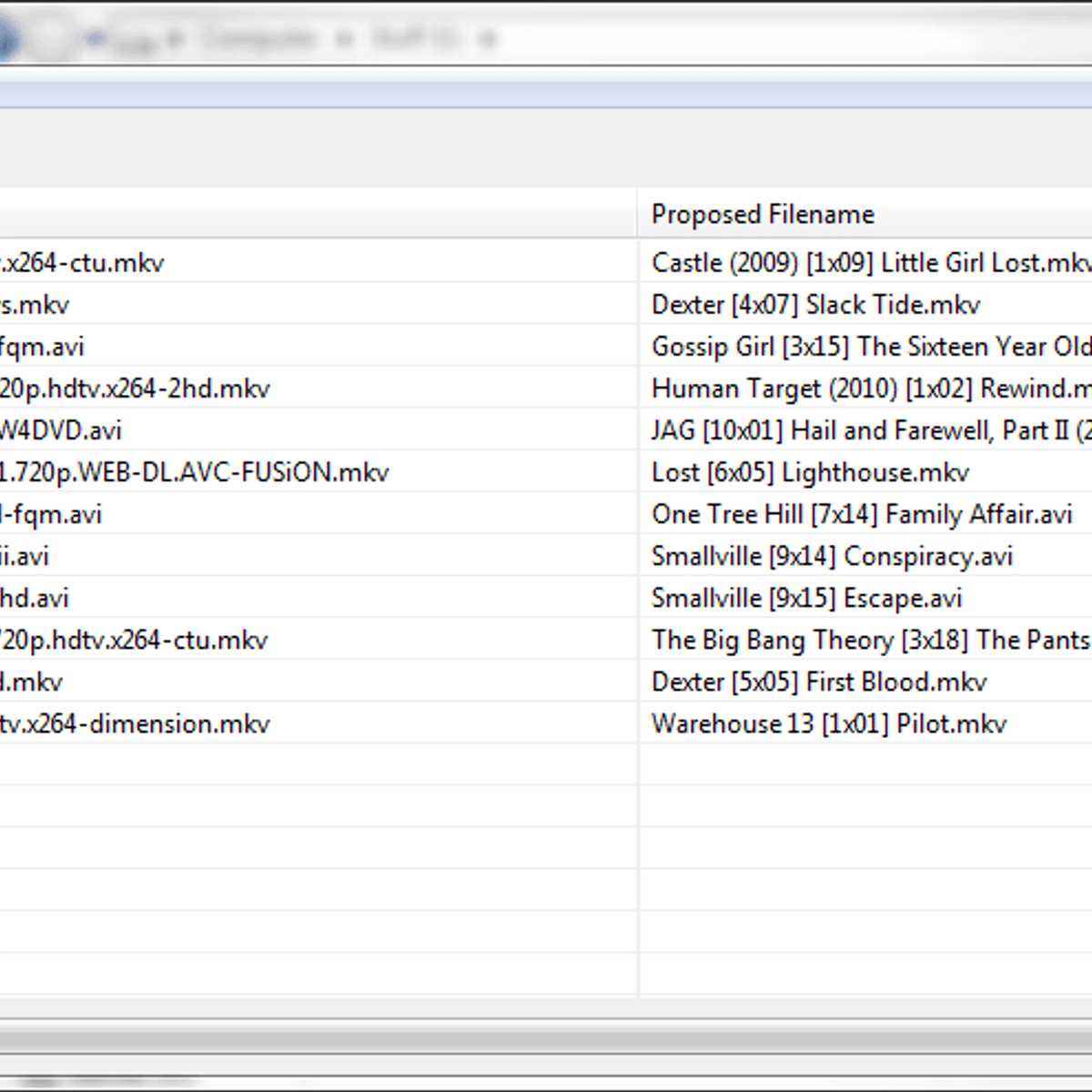Sort by the Proposed Filename column header

pyautogui.click(x=763, y=215)
